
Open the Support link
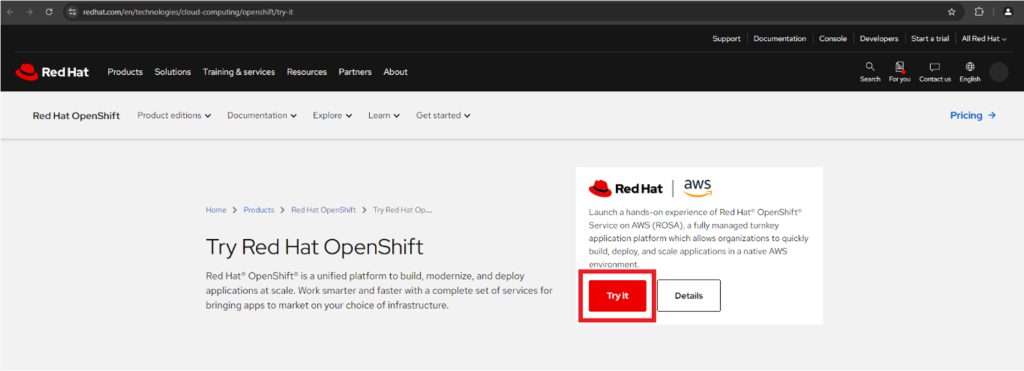726,39
